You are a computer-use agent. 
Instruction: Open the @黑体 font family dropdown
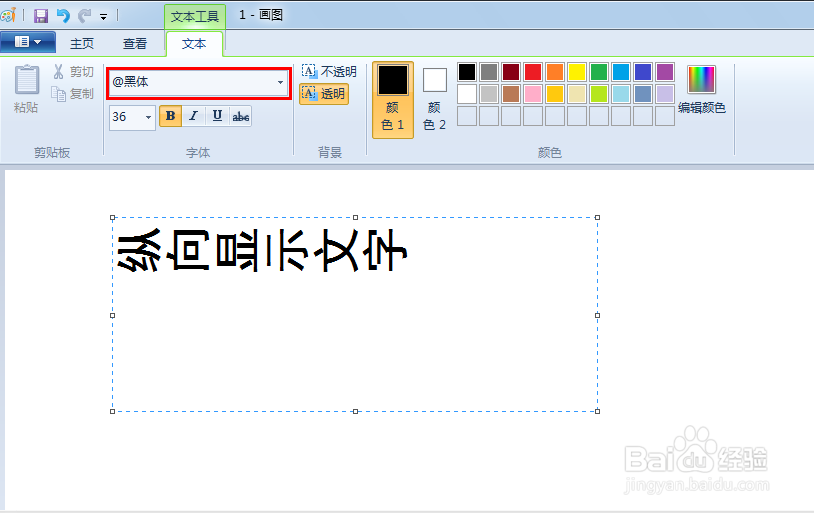coord(280,82)
